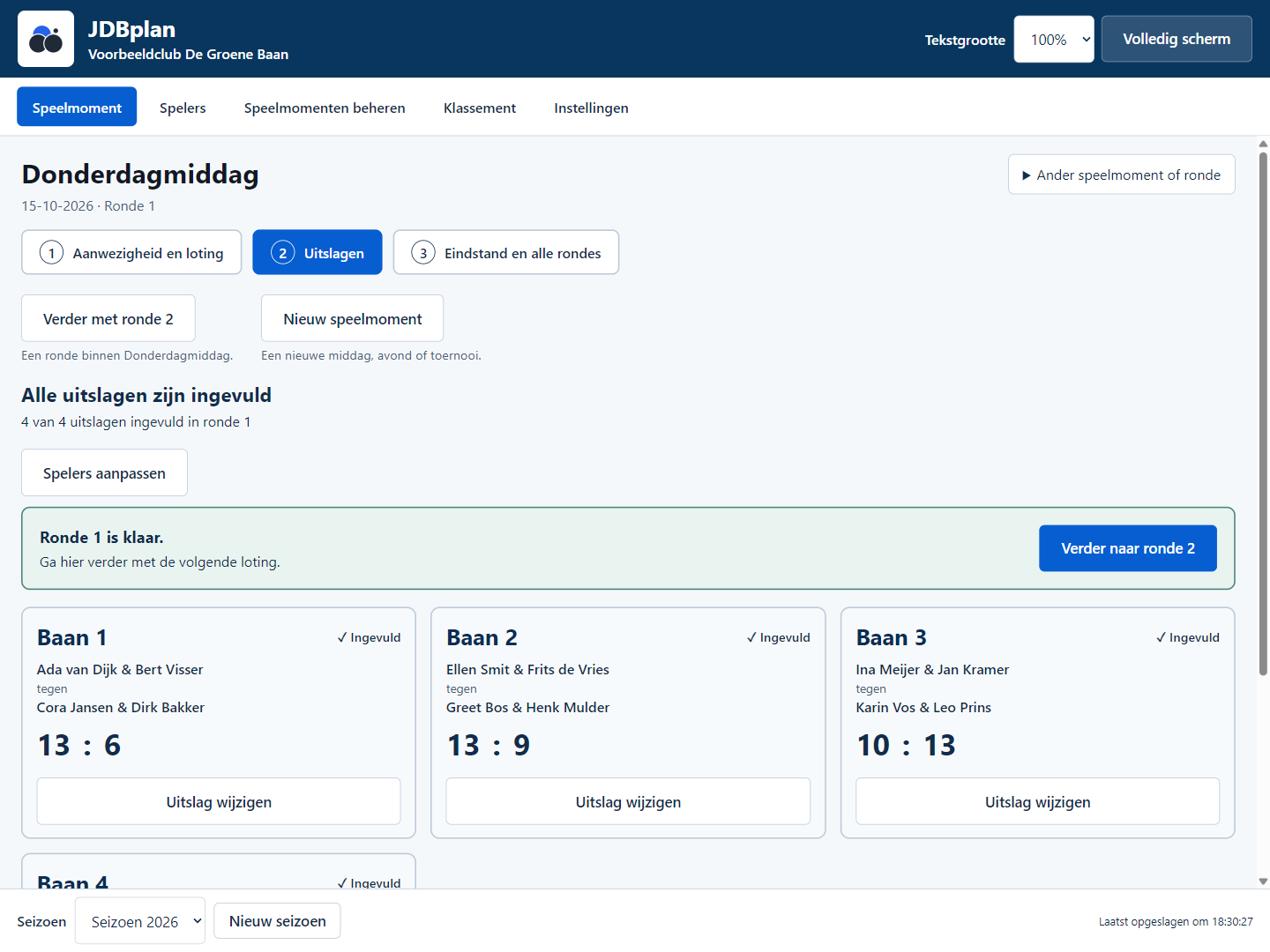Click the page vertical scrollbar thumb
This screenshot has width=1270, height=952.
(x=1263, y=414)
